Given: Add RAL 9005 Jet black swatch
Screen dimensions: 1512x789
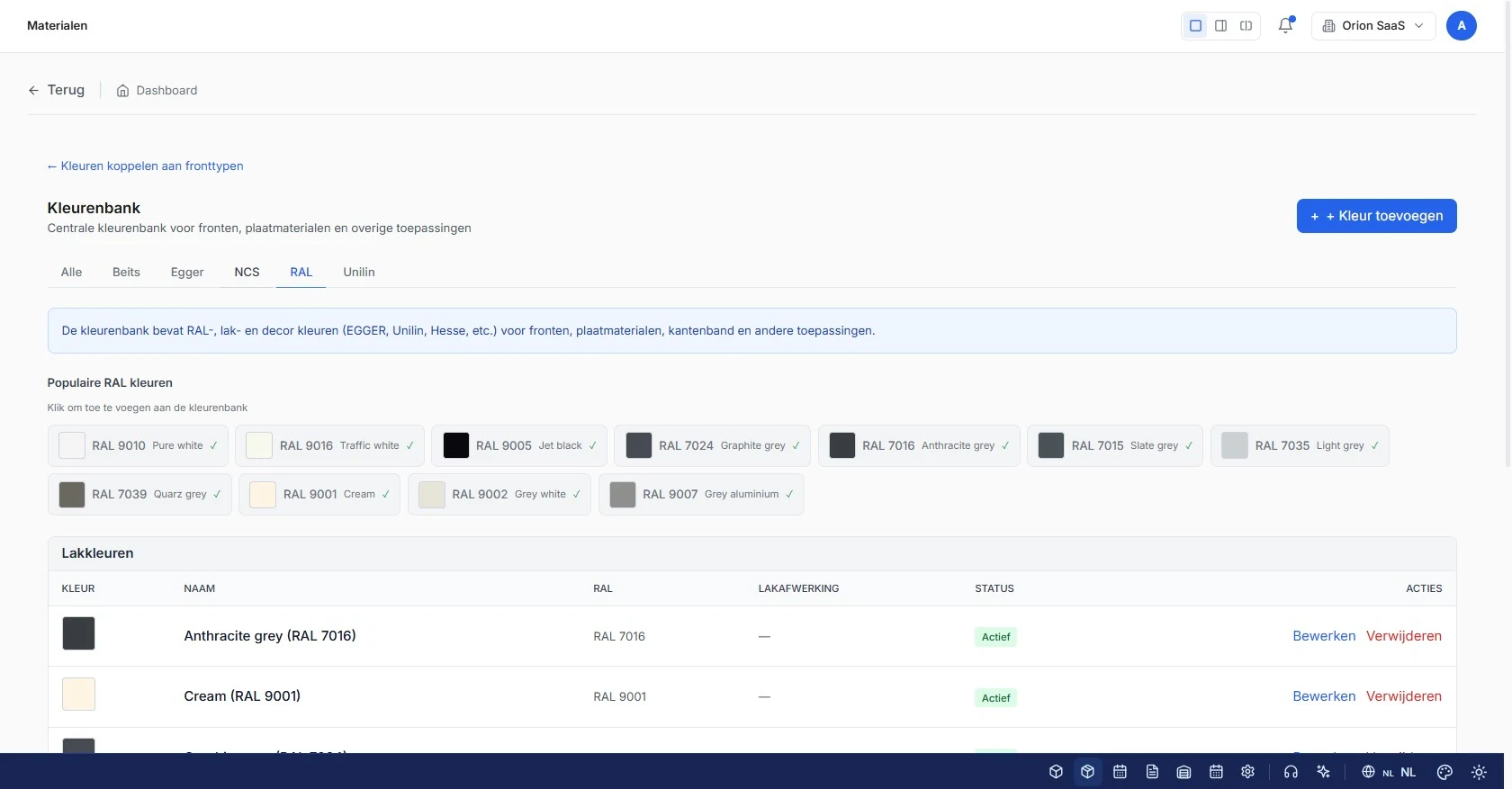Looking at the screenshot, I should (x=519, y=445).
